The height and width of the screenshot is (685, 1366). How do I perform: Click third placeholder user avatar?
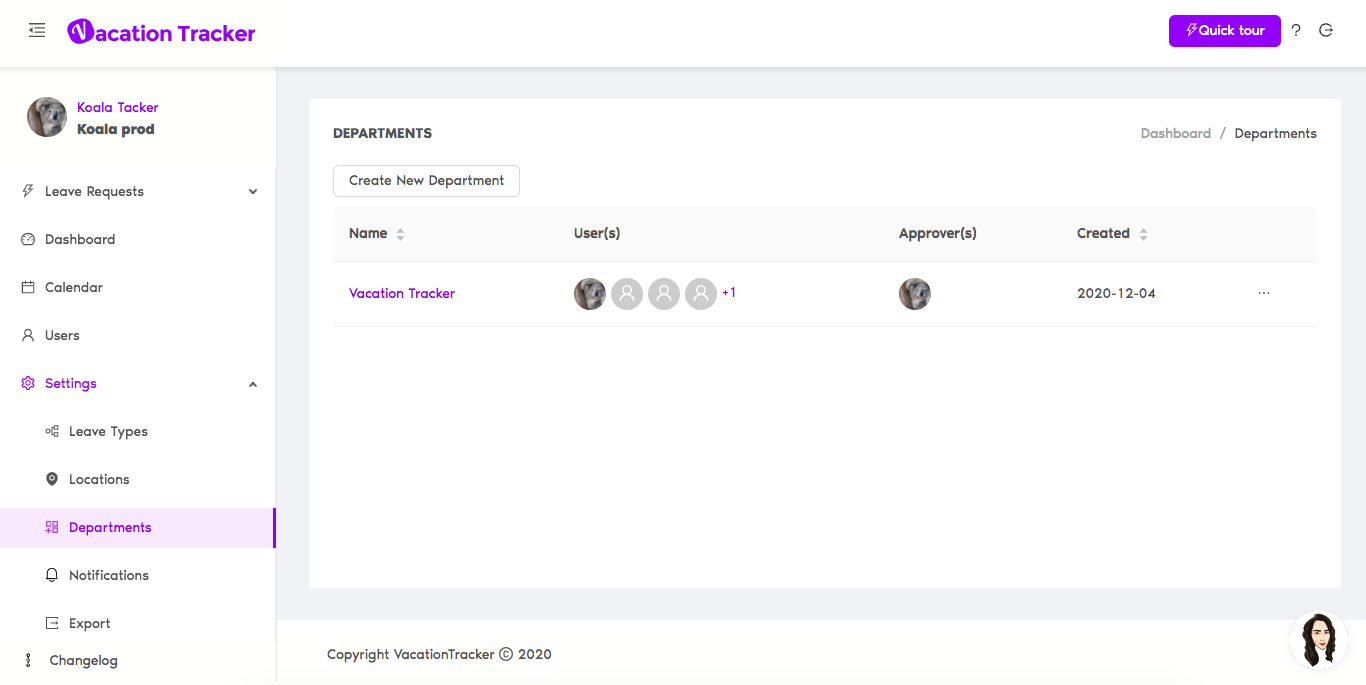(664, 294)
